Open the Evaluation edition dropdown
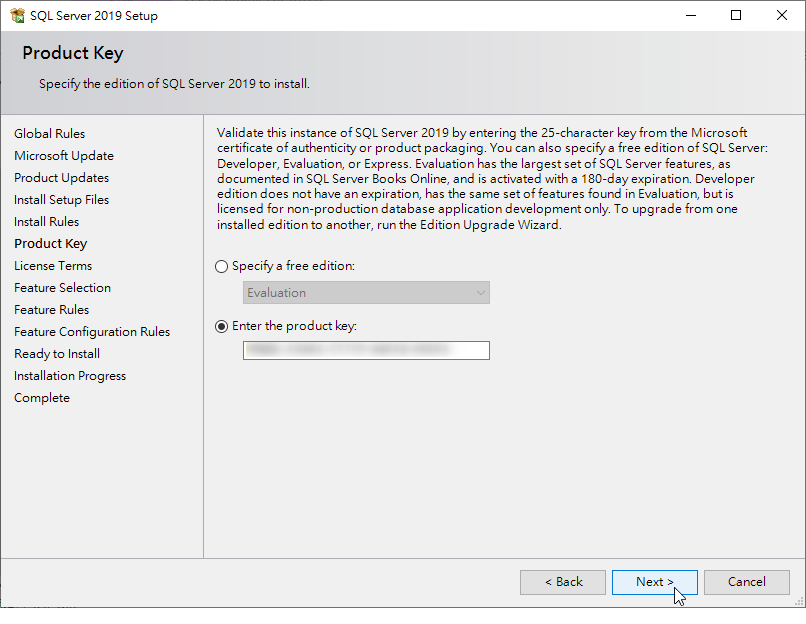Image resolution: width=806 pixels, height=624 pixels. click(366, 292)
